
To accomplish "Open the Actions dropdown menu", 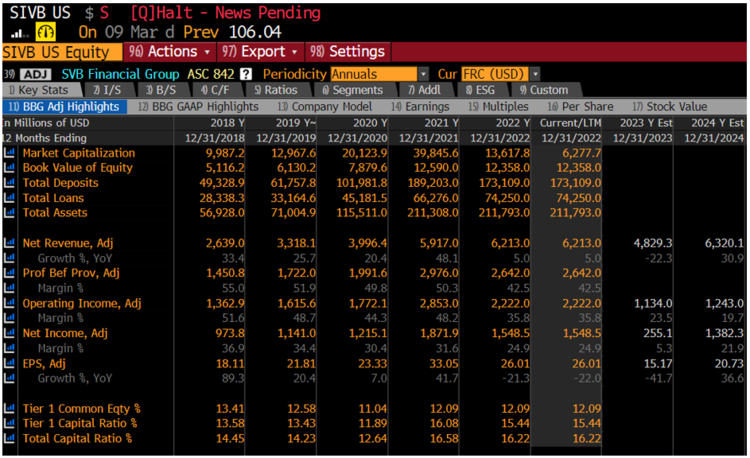I will pyautogui.click(x=169, y=51).
